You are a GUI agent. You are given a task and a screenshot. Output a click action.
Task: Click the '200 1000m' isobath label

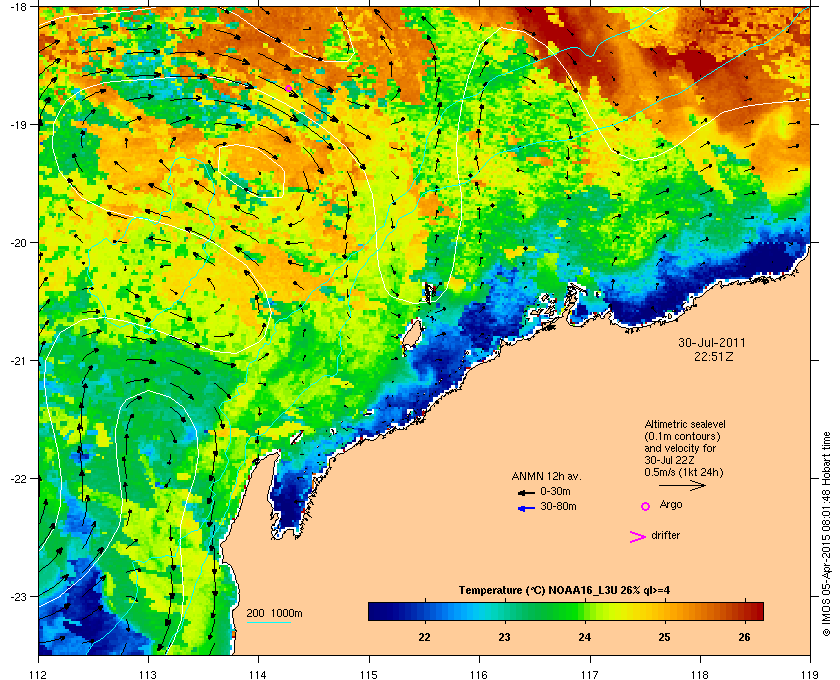point(274,614)
